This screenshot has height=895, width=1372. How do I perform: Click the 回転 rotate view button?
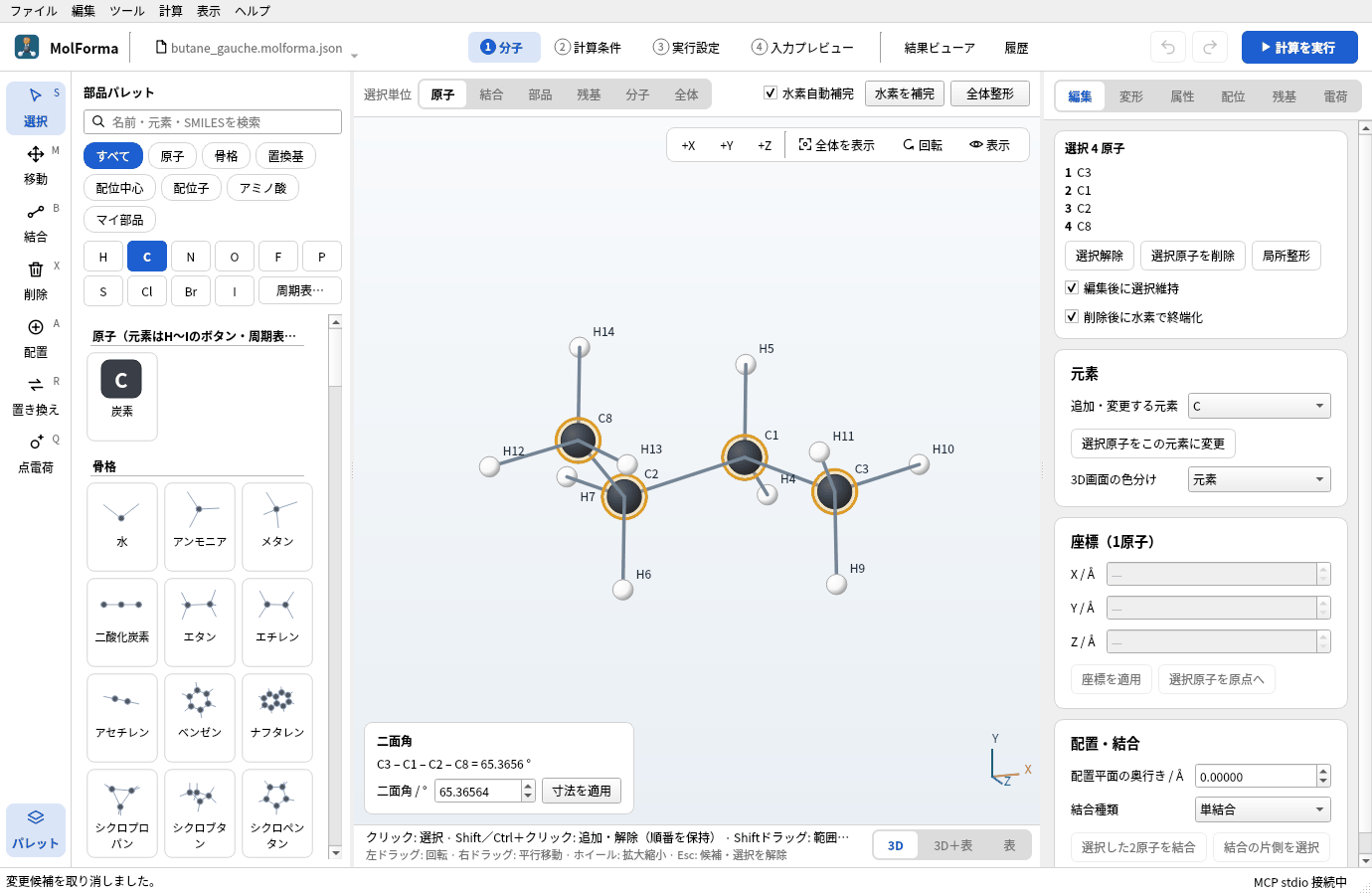click(x=923, y=145)
